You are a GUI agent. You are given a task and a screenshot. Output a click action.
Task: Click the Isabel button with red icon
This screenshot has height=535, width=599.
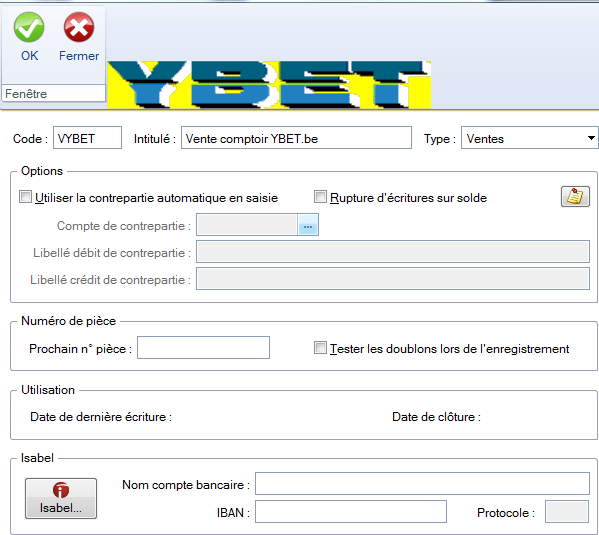coord(61,498)
